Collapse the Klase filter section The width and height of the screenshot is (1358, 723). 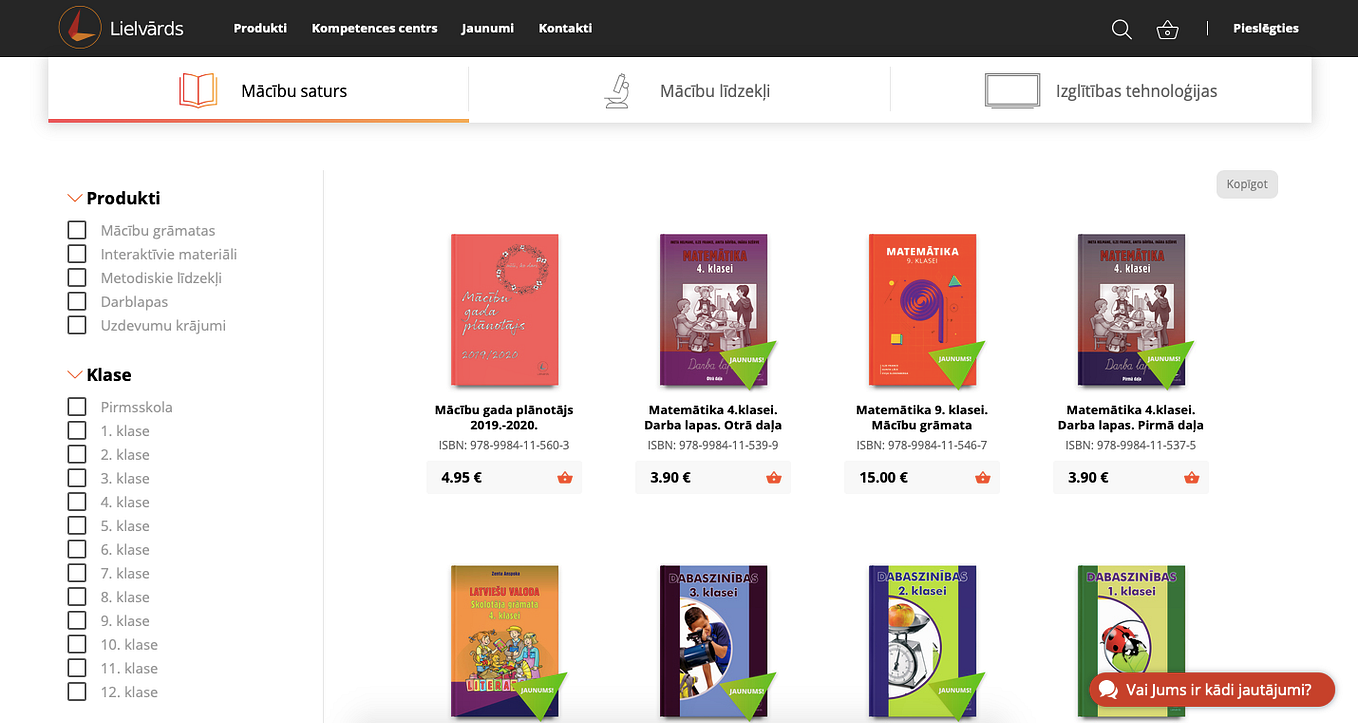pyautogui.click(x=74, y=375)
